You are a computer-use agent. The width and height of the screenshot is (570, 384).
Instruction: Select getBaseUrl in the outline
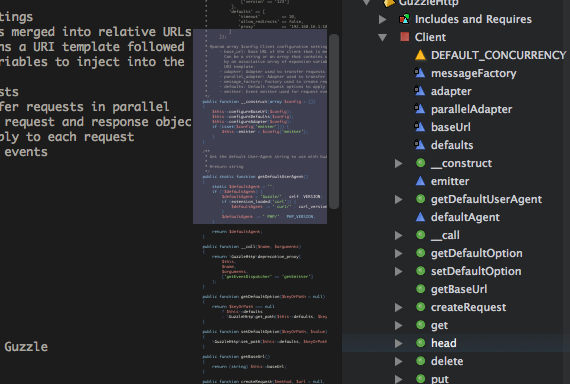(x=459, y=289)
